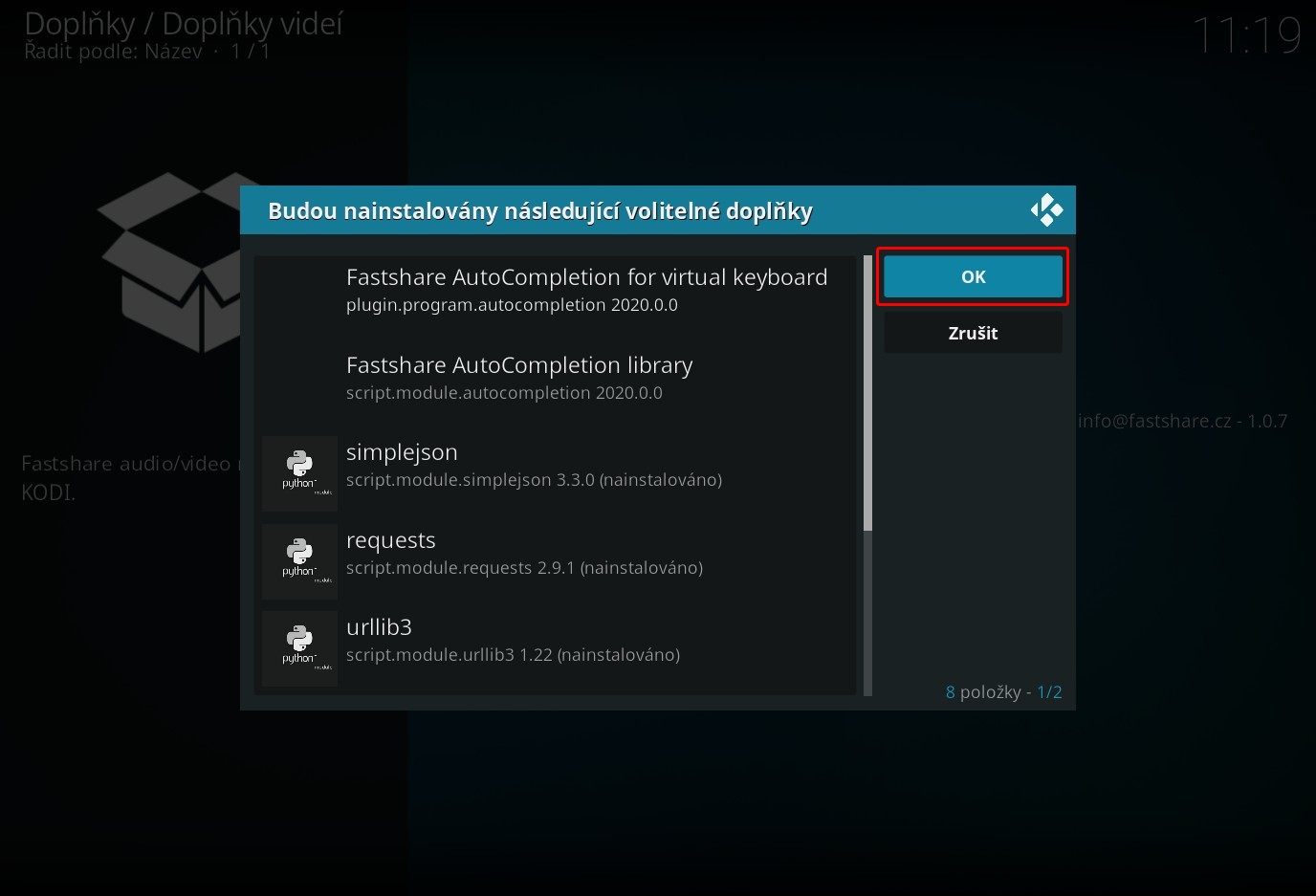The height and width of the screenshot is (896, 1316).
Task: Click the 'Doplňky / Doplňky videí' heading
Action: [184, 24]
